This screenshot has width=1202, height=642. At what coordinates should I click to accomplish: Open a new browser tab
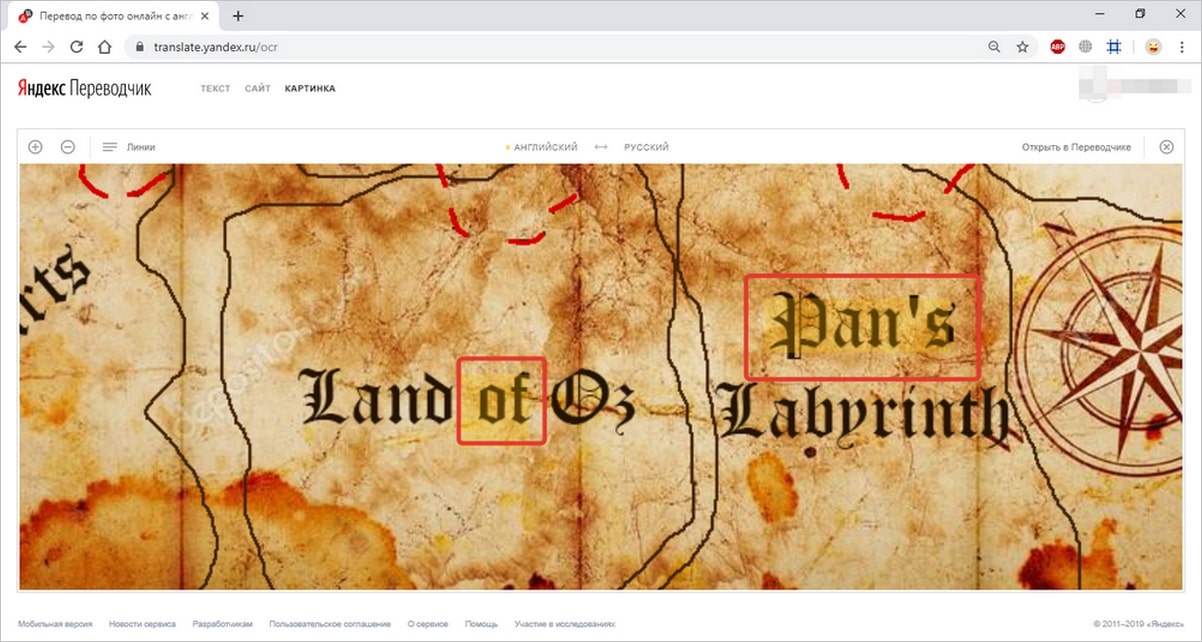pyautogui.click(x=238, y=16)
